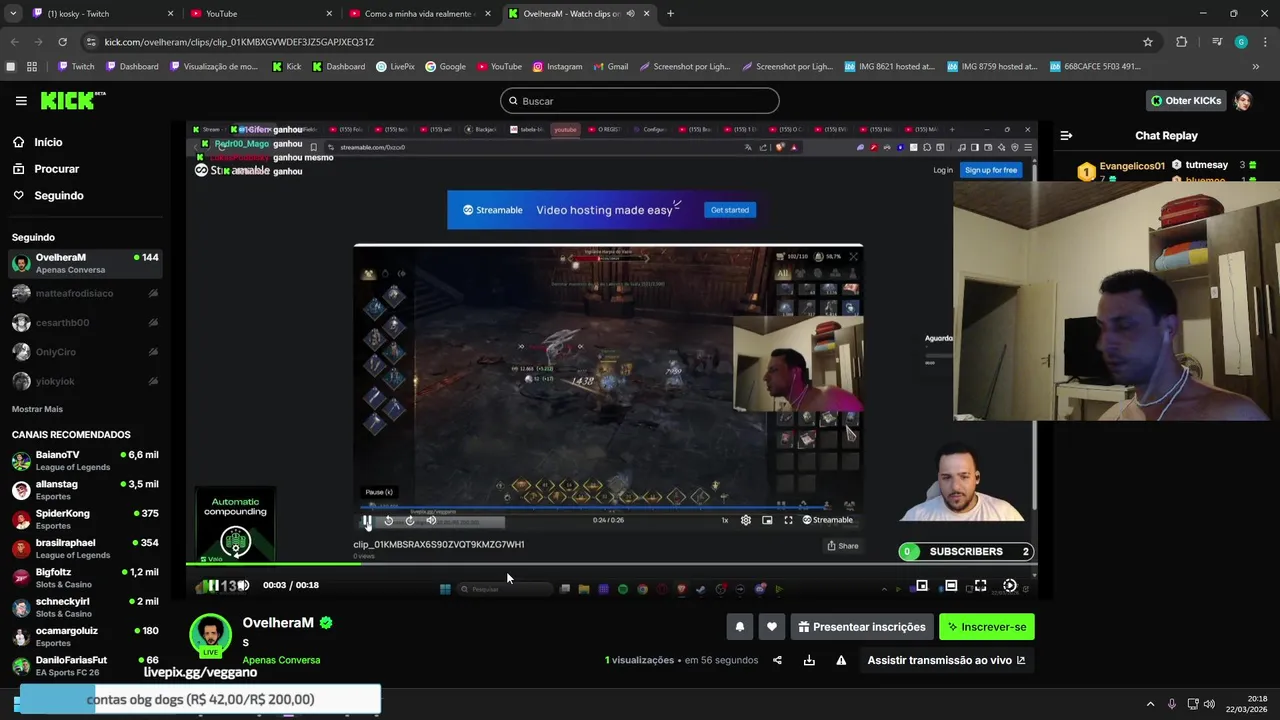This screenshot has height=720, width=1280.
Task: Open SpiderKong recommended channel
Action: pos(85,519)
